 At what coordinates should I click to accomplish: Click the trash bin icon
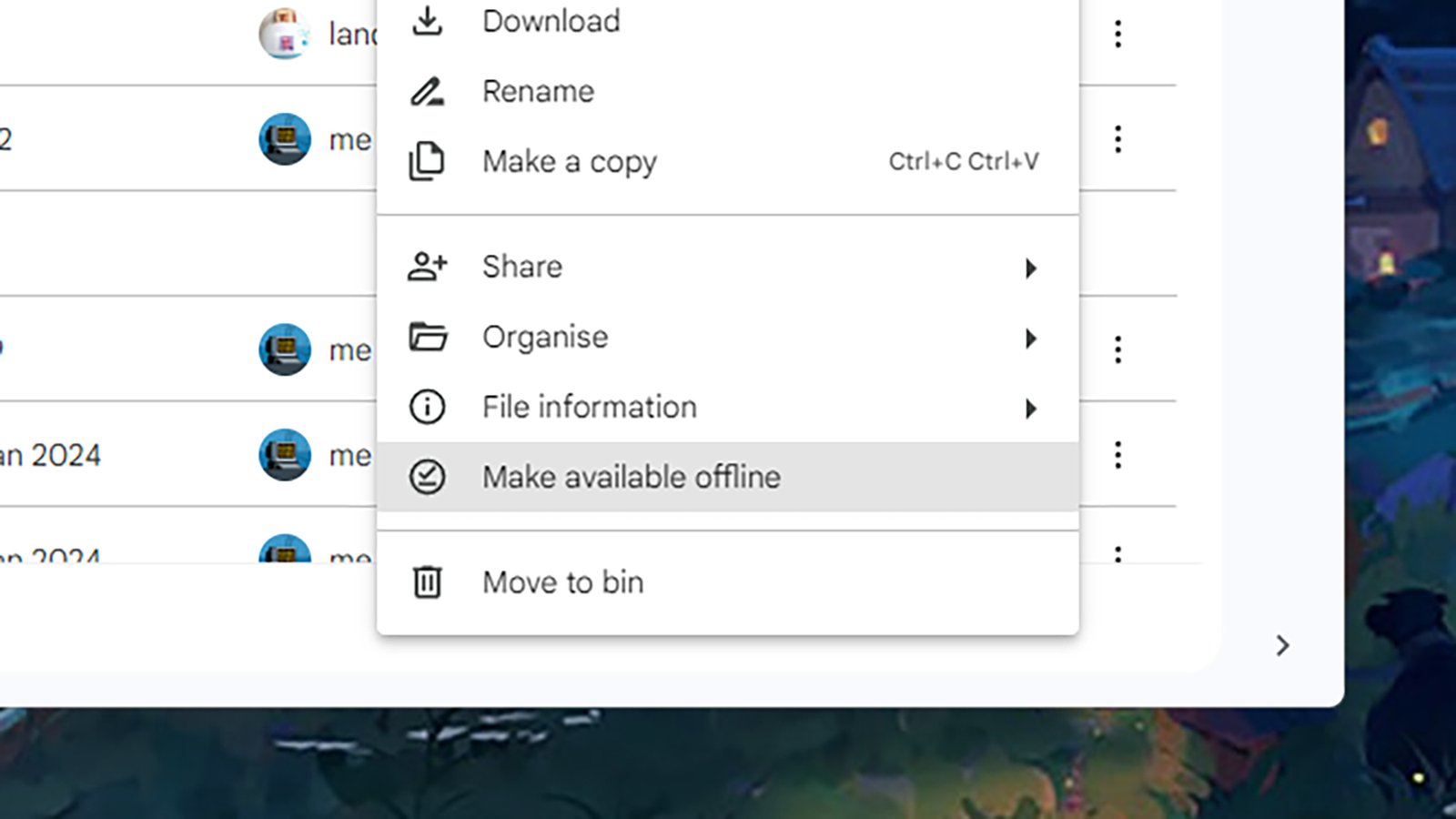(x=427, y=582)
